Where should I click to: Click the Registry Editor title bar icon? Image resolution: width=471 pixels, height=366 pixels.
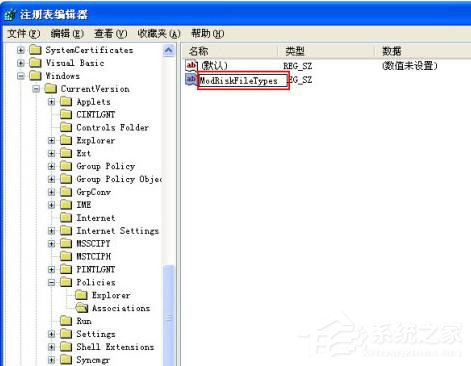coord(10,15)
